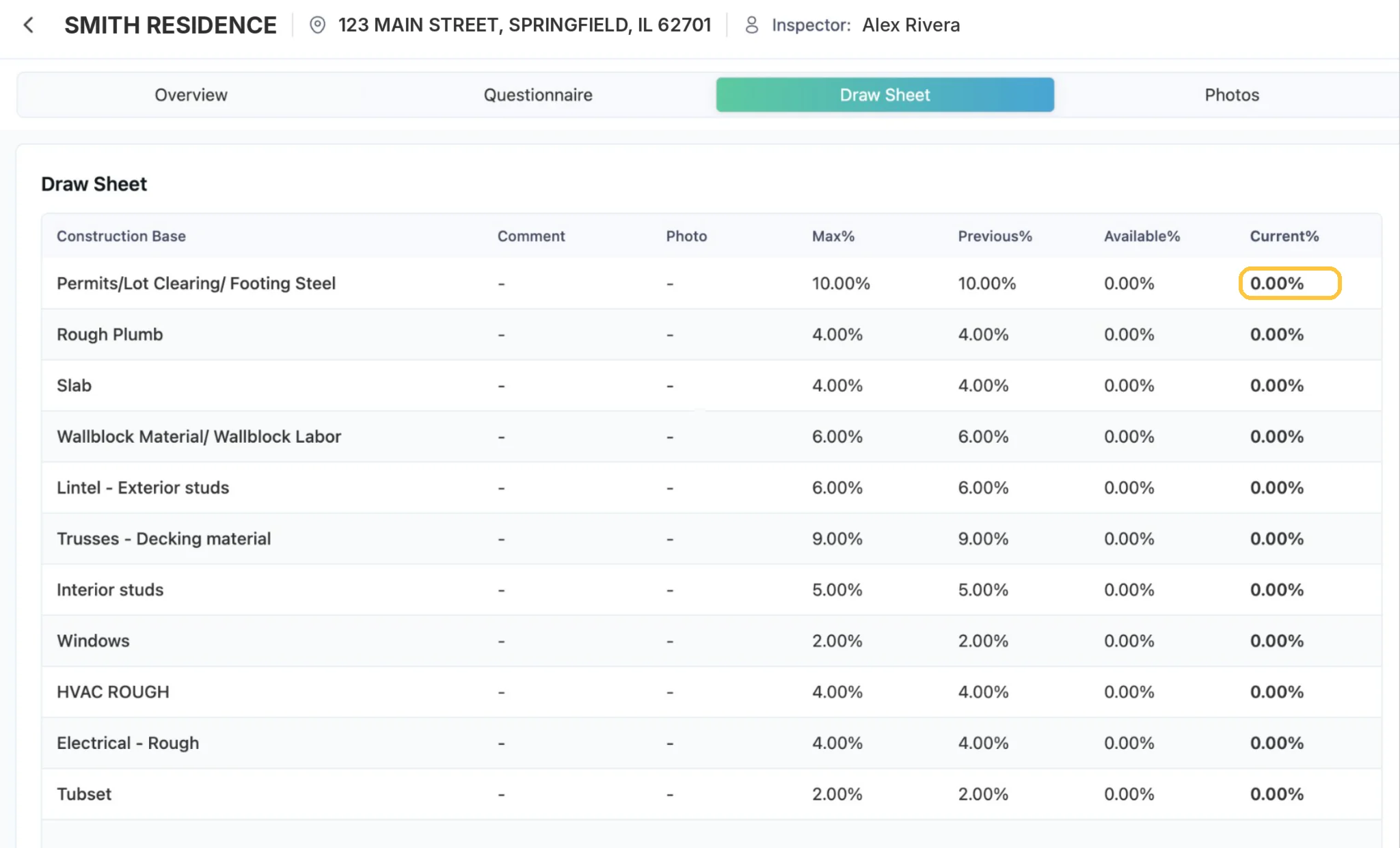This screenshot has height=848, width=1400.
Task: Click Photo dash in Electrical - Rough row
Action: 670,743
